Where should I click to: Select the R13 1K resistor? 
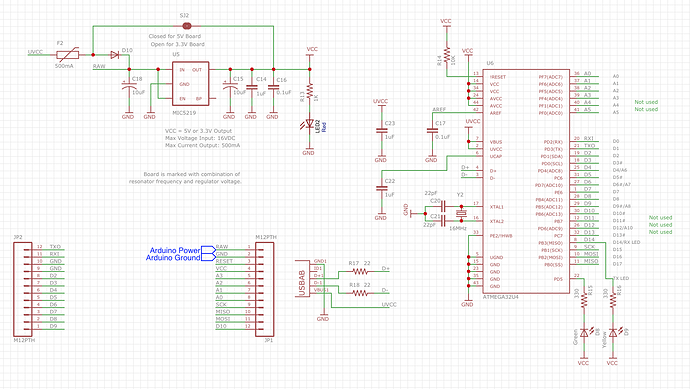pos(309,91)
